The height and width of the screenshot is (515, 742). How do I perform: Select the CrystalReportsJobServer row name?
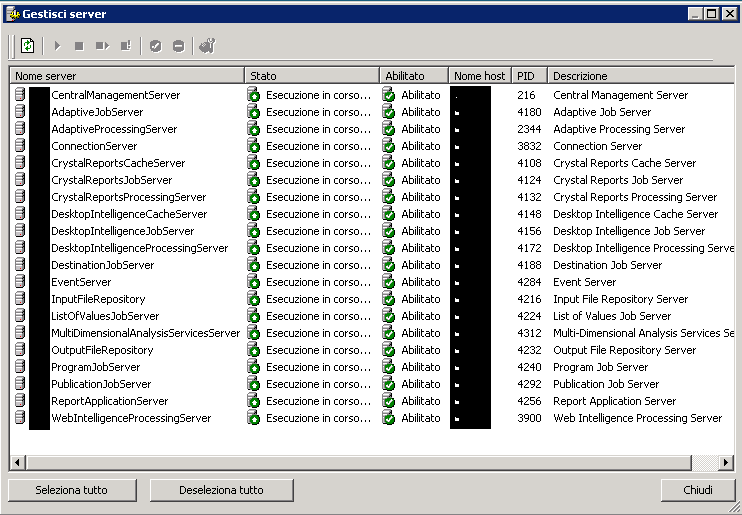click(112, 180)
